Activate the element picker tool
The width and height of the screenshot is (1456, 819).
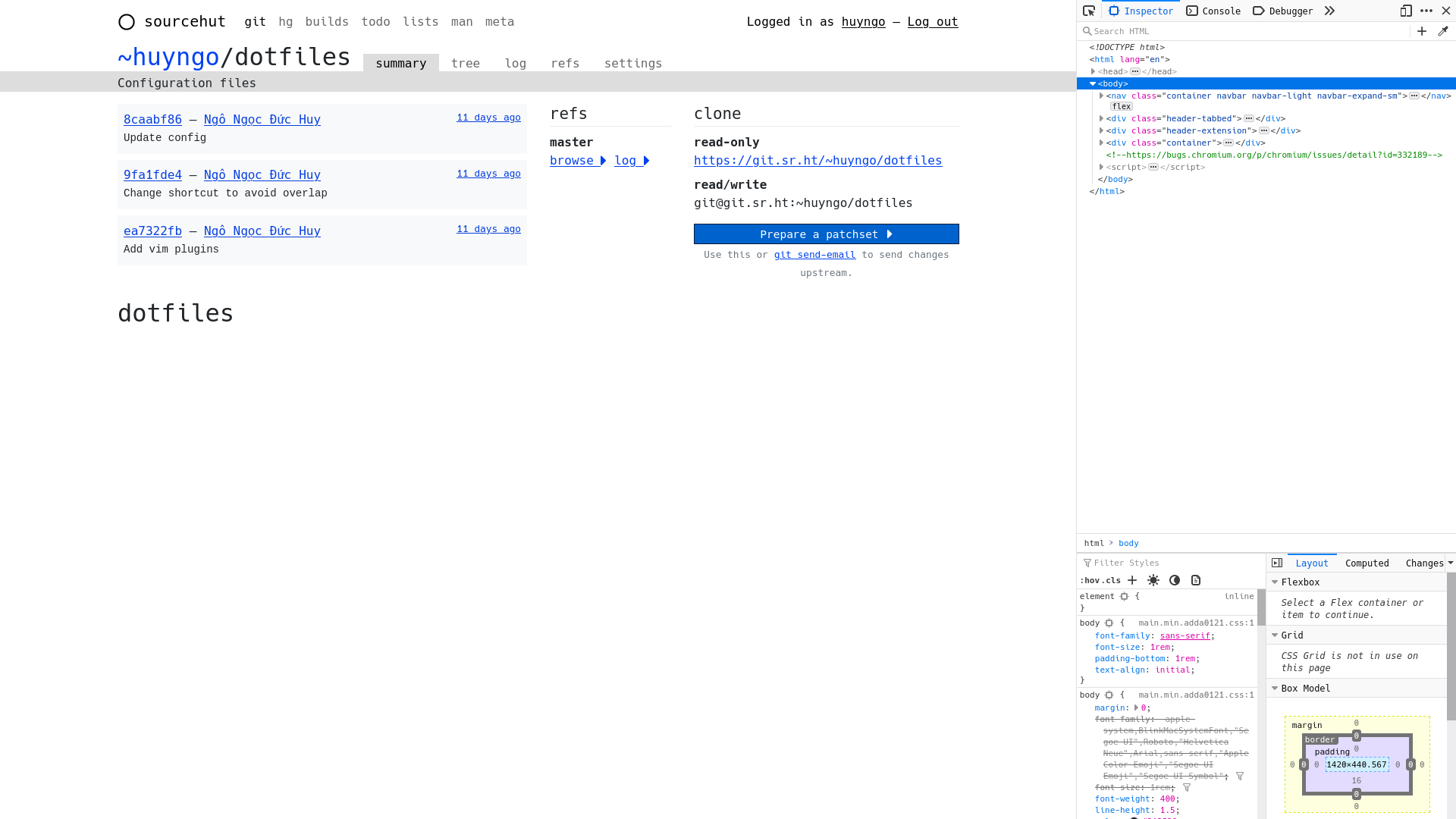tap(1089, 11)
